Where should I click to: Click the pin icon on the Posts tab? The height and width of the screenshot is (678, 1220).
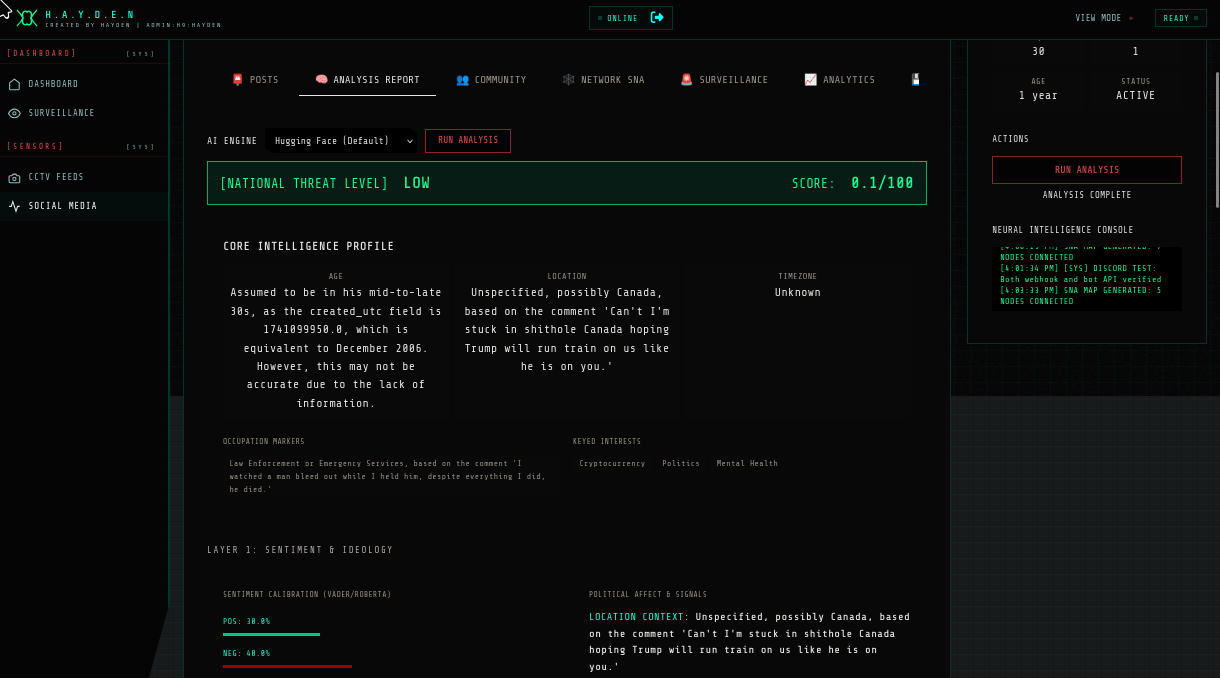[237, 79]
